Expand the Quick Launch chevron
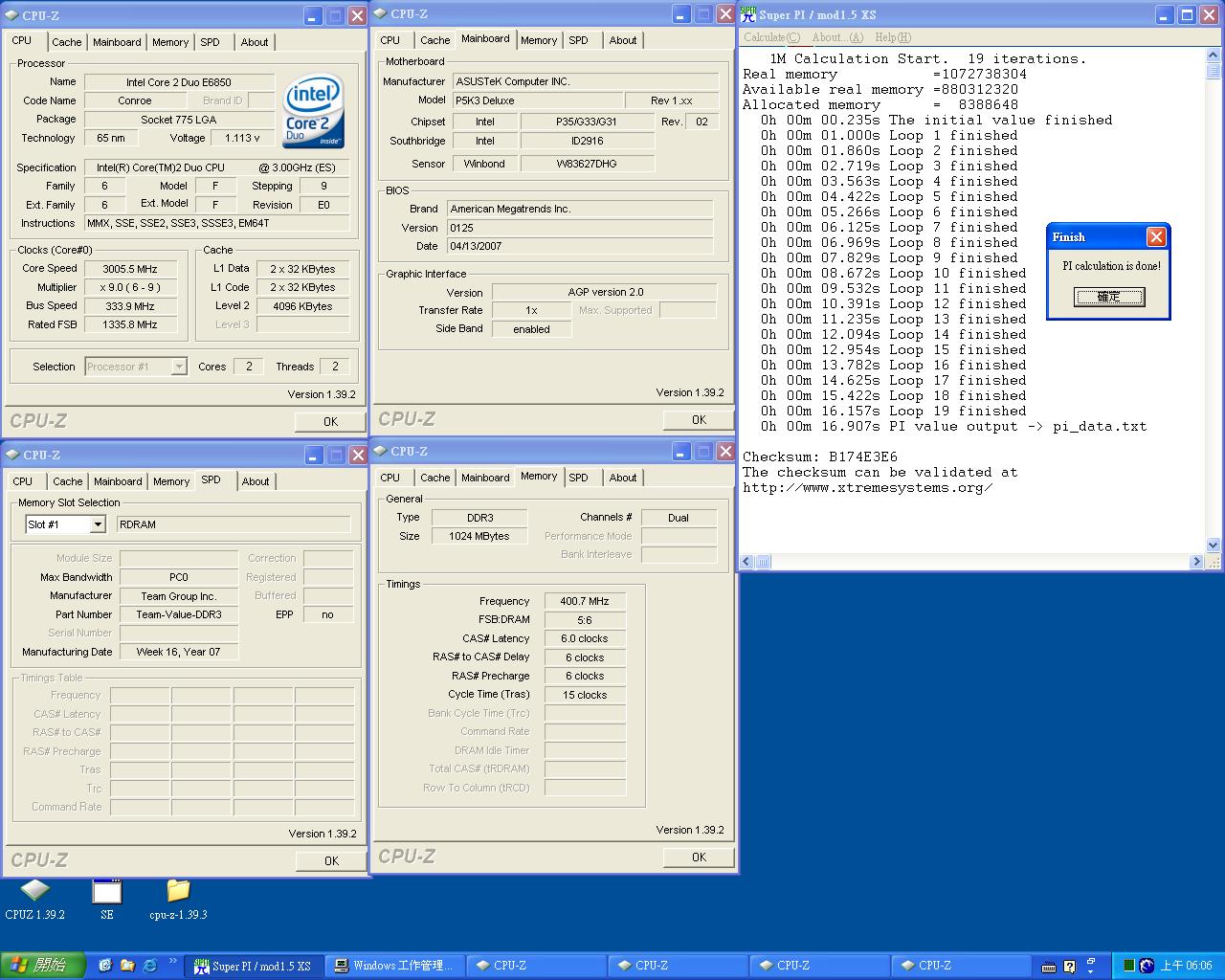1225x980 pixels. (x=173, y=960)
